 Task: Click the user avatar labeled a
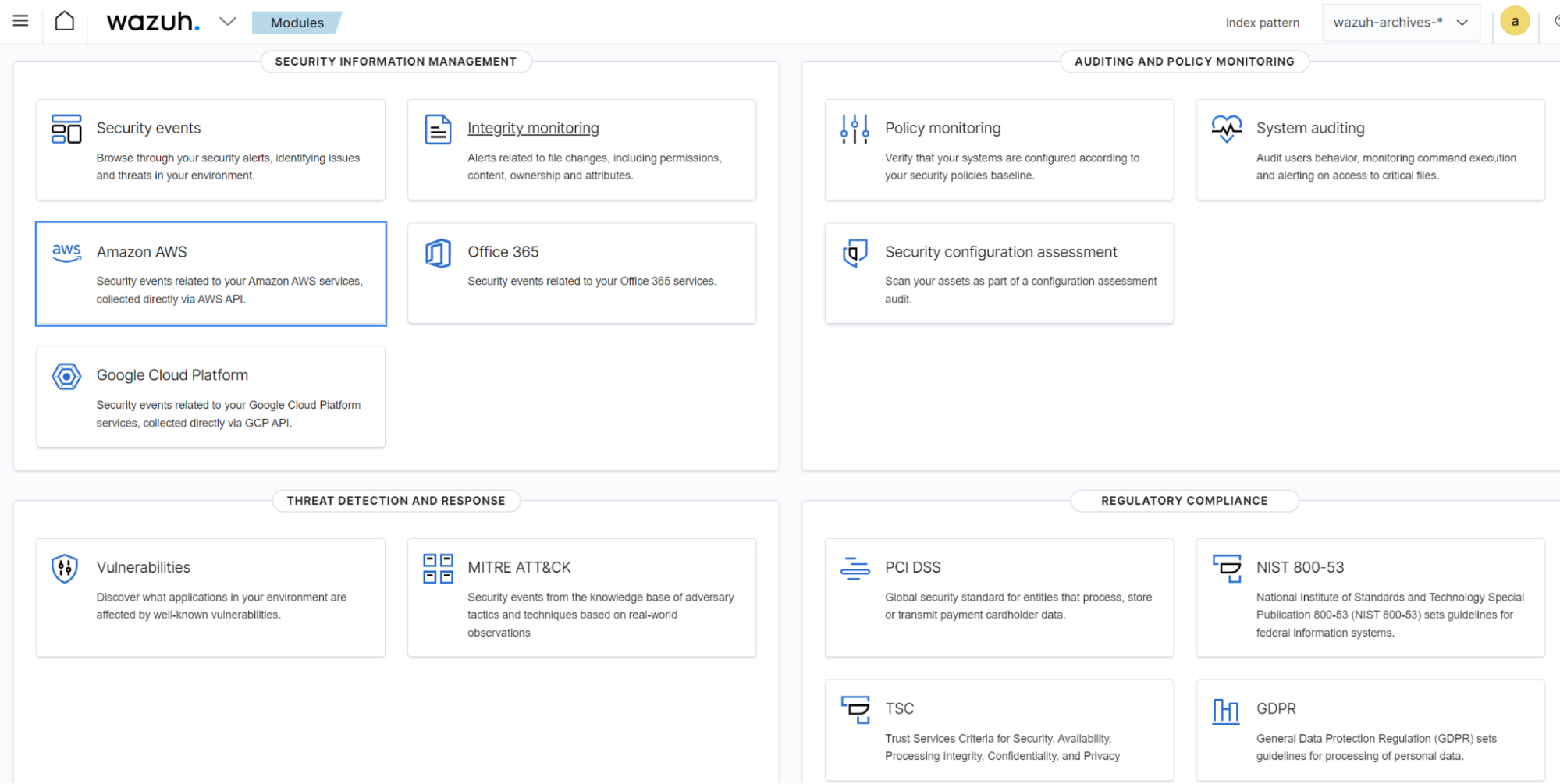[1514, 22]
